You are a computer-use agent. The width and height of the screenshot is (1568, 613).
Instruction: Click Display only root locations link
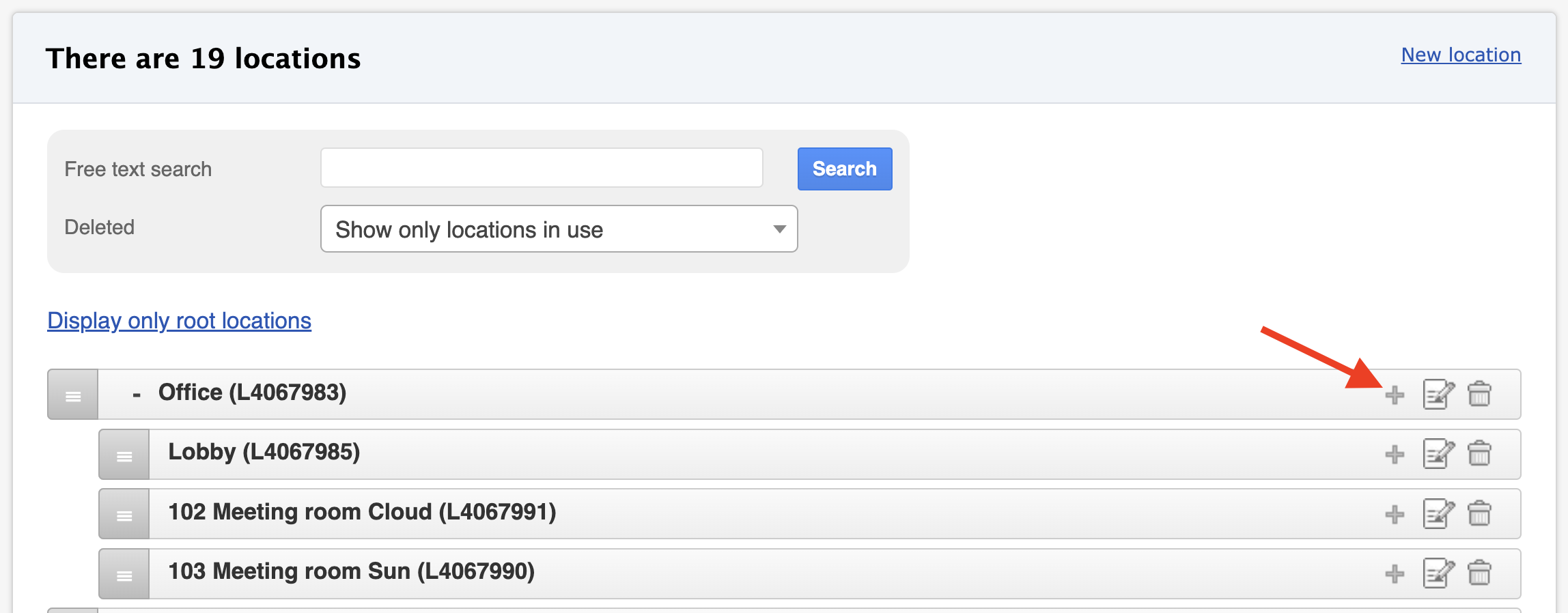tap(179, 321)
